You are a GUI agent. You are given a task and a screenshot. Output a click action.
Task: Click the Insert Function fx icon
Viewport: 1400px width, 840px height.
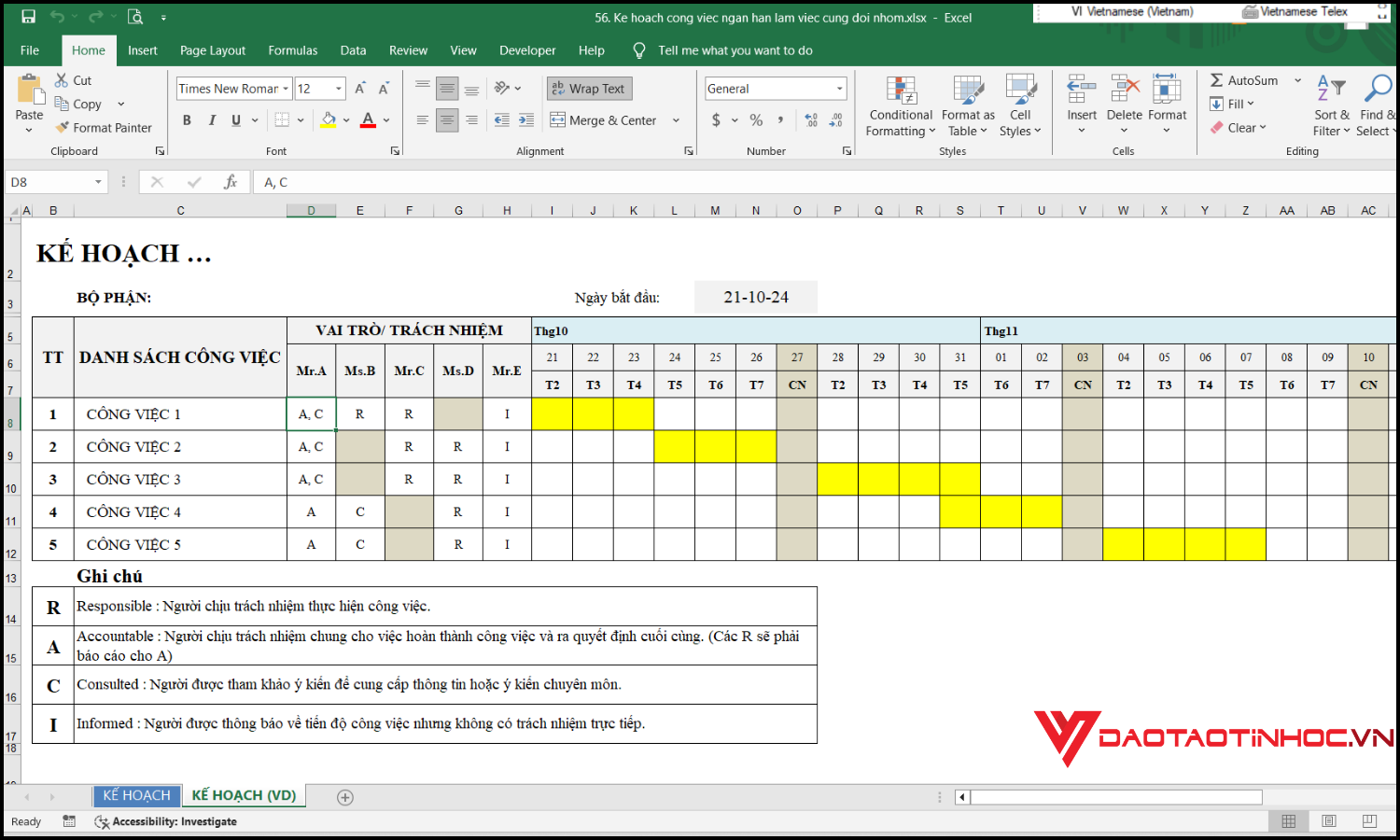coord(230,182)
